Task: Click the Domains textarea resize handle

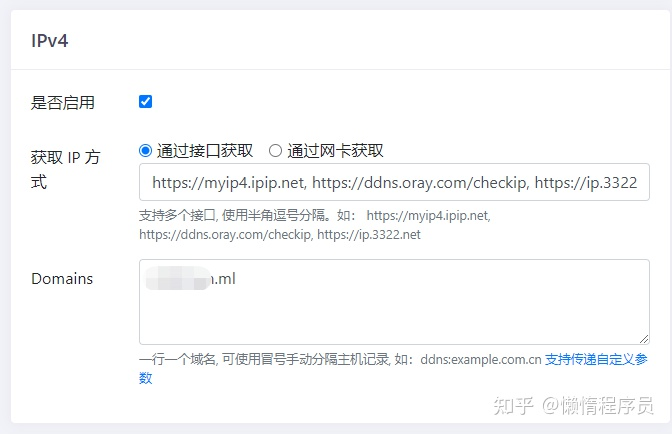Action: [x=644, y=339]
